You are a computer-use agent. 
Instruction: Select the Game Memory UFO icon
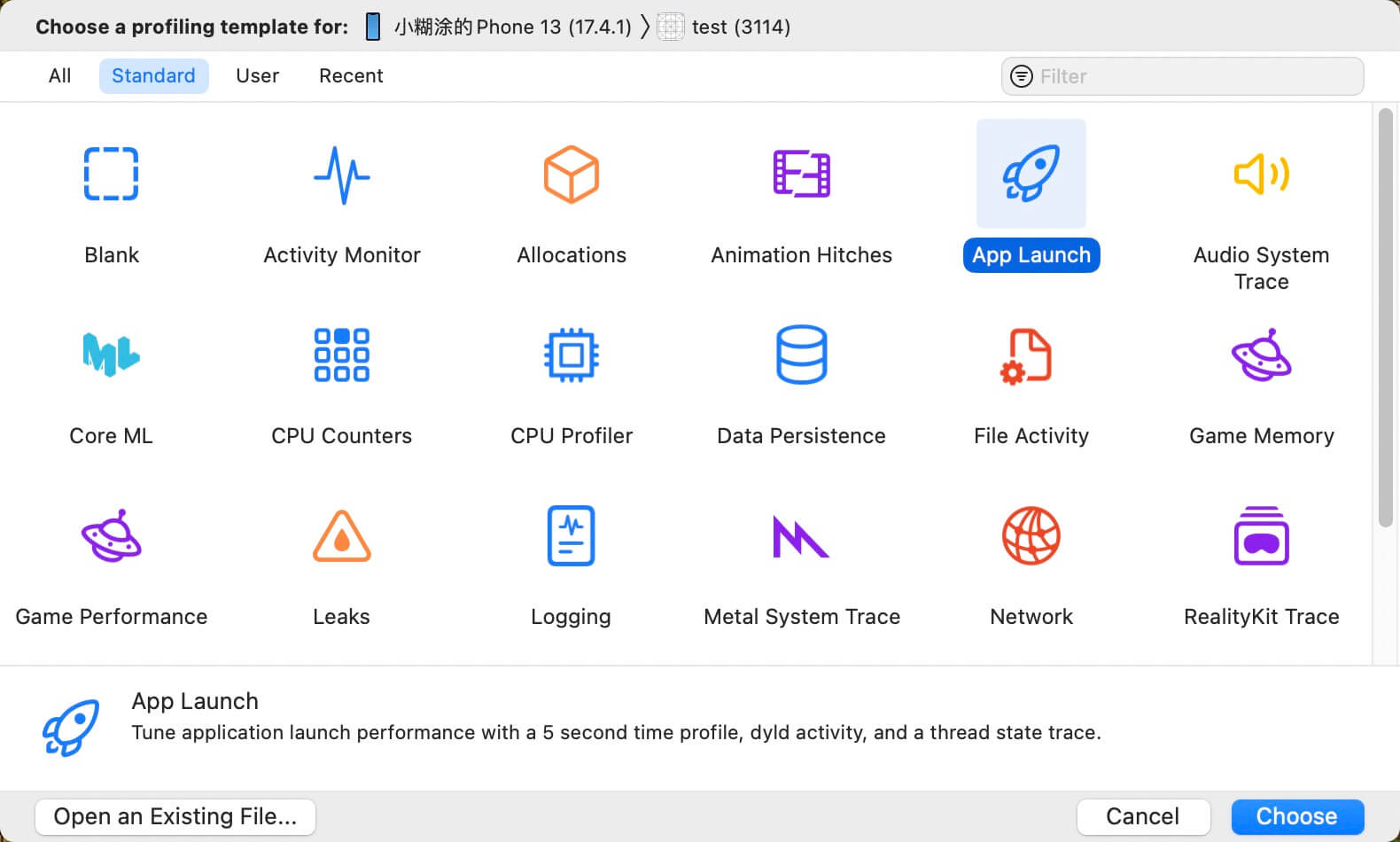[x=1262, y=355]
